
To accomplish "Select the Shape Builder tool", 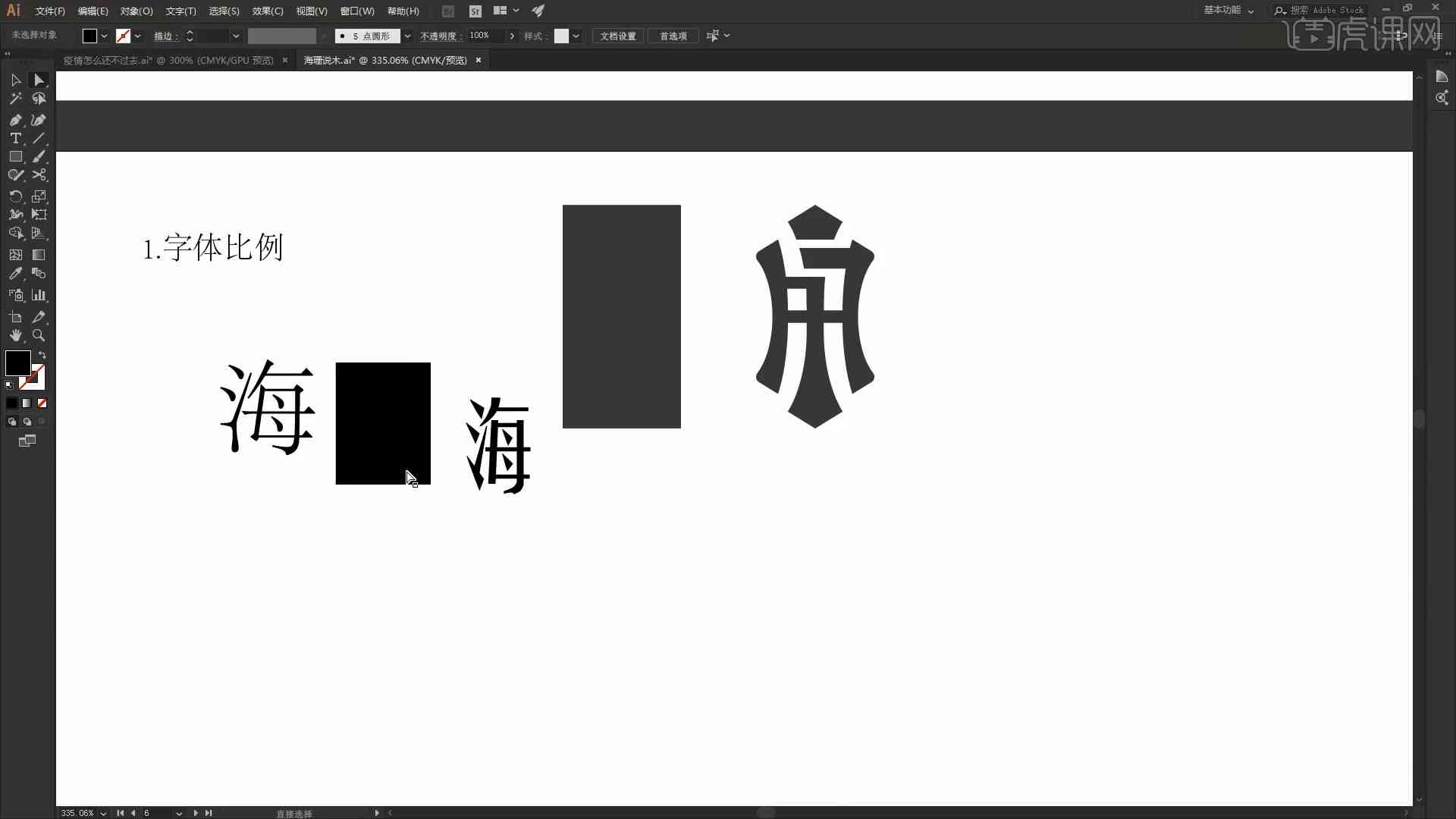I will pyautogui.click(x=15, y=234).
